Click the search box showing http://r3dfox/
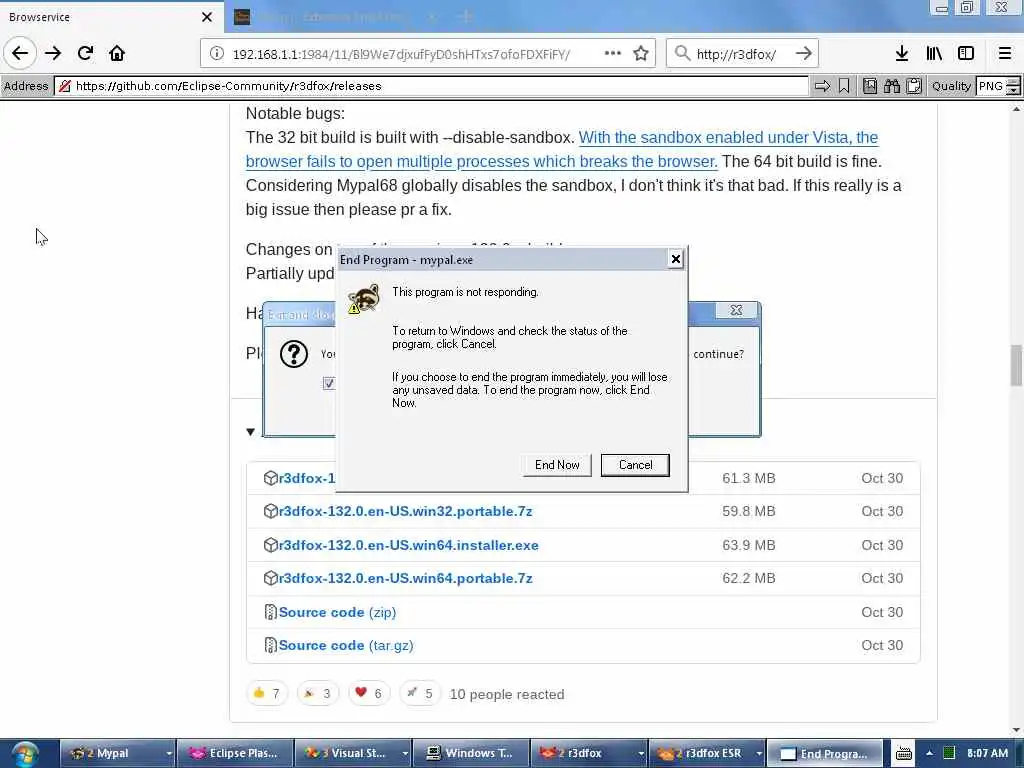1024x768 pixels. point(741,54)
